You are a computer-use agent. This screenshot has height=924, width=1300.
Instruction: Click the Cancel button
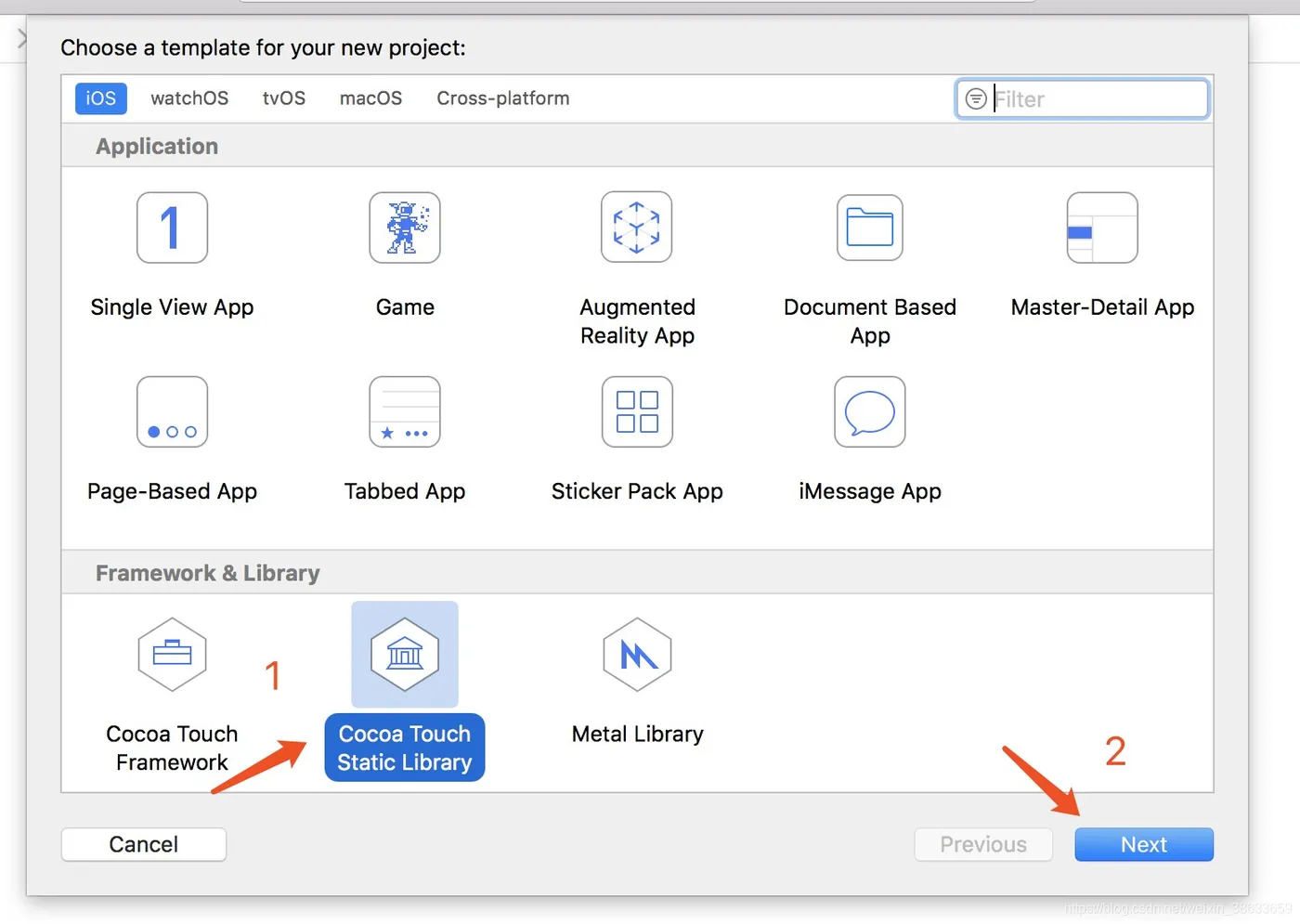(x=144, y=844)
